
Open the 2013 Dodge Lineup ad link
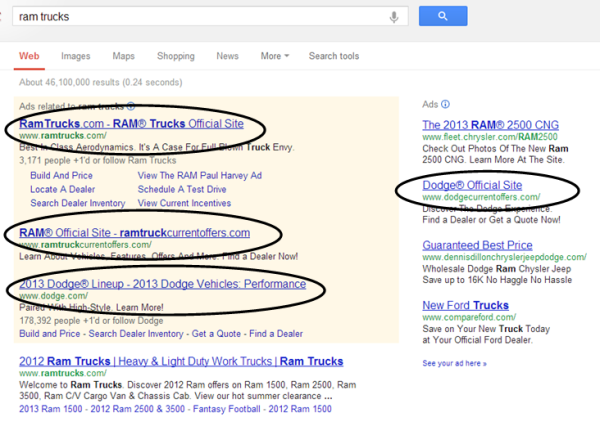pos(162,284)
